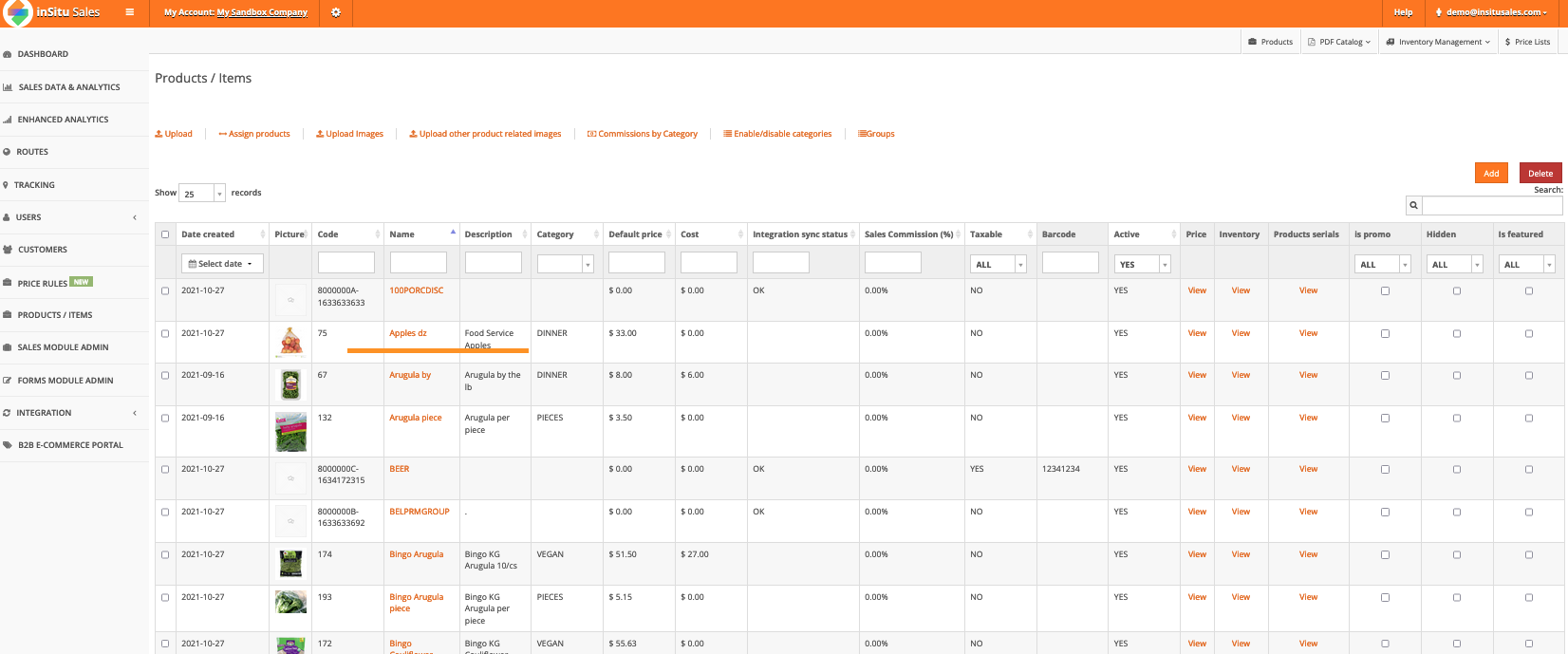Click the Dashboard sidebar icon
Viewport: 1568px width, 654px height.
8,55
